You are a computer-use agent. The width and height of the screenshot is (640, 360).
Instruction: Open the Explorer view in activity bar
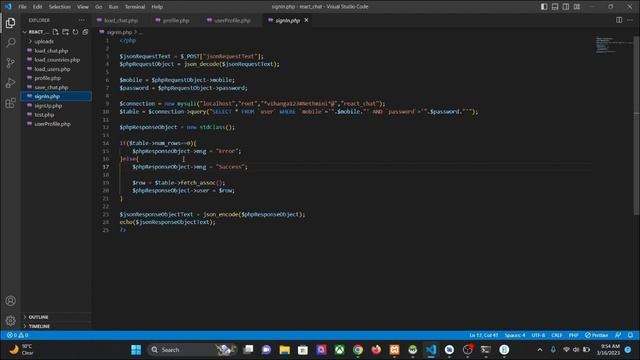(x=11, y=23)
